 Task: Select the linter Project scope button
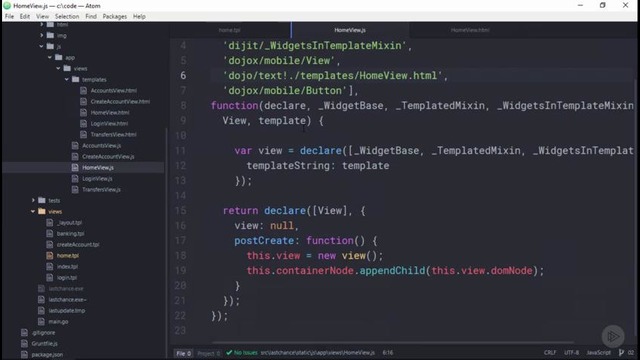click(209, 353)
